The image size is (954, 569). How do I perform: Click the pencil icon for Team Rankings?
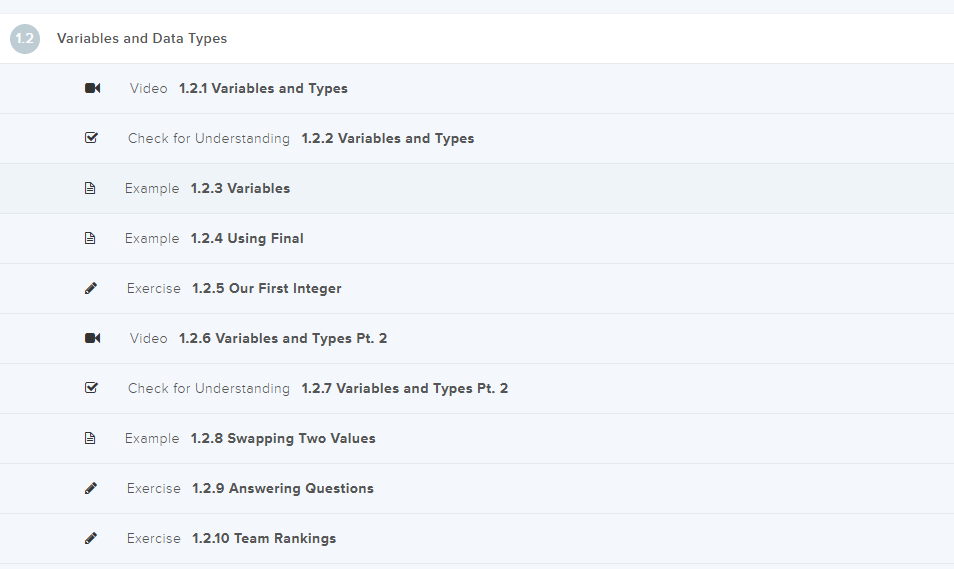pos(91,538)
